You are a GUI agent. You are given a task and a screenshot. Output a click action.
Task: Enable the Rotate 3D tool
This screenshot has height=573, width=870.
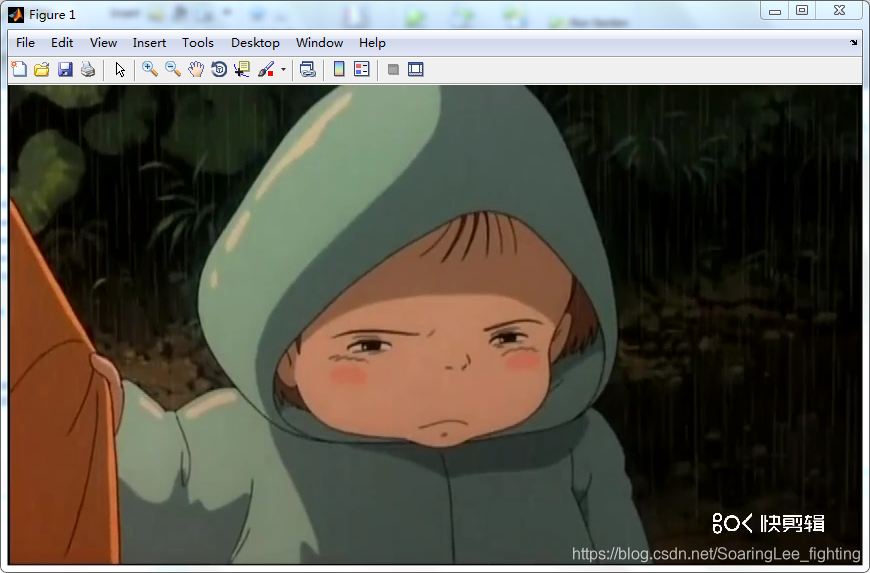pos(219,69)
